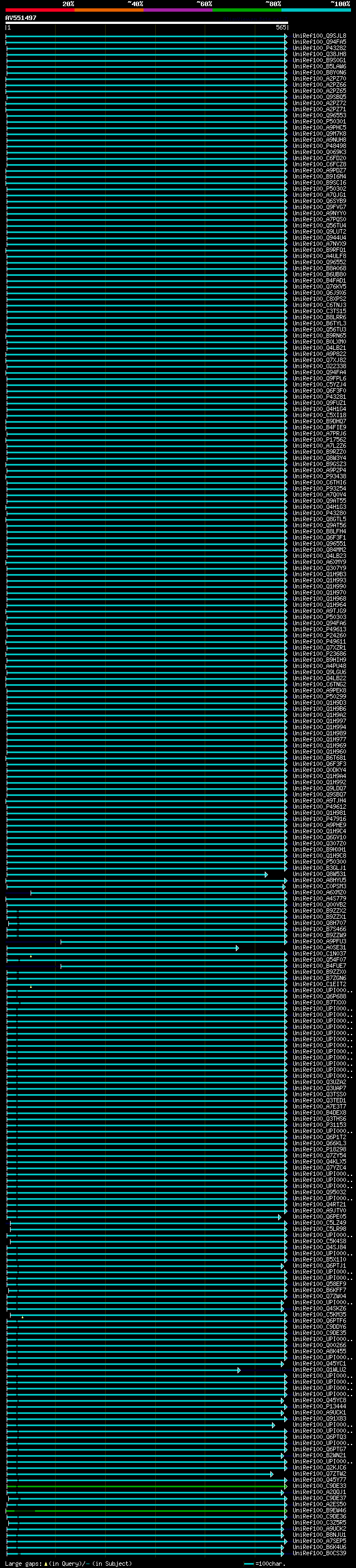Click the orange ~40% identity legend segment

coord(109,10)
